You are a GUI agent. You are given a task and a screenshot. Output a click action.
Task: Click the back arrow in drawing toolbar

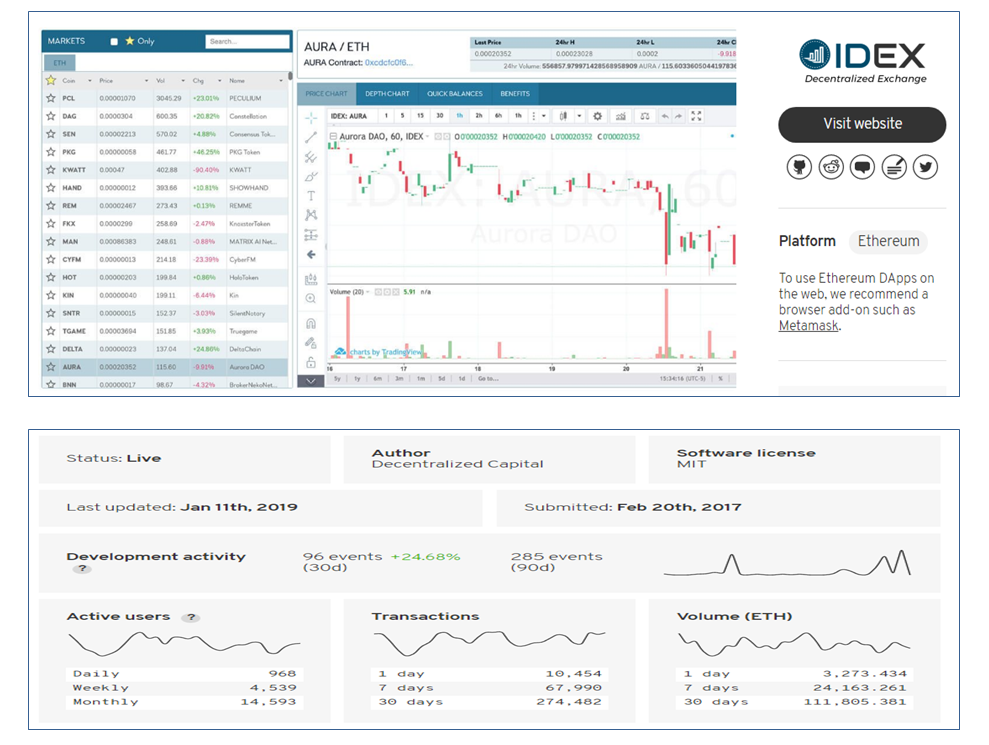(311, 254)
